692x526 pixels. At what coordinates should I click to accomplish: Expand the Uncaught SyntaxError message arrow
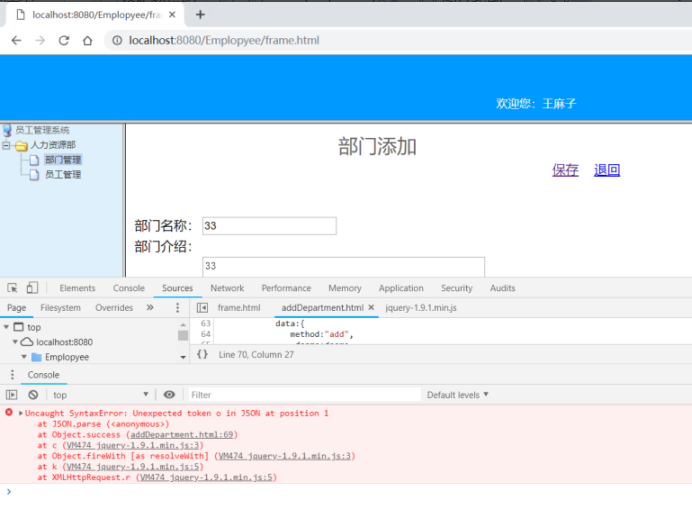(x=20, y=413)
